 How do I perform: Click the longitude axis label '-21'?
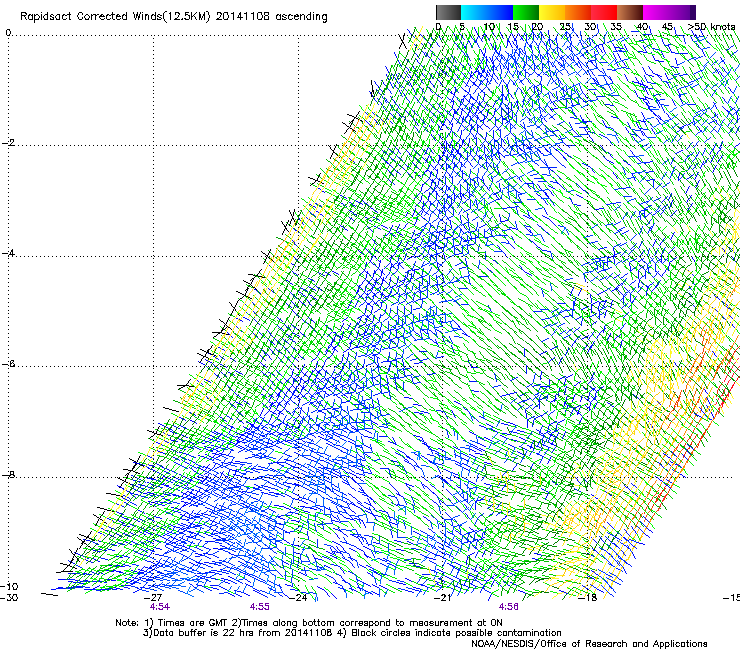(442, 598)
